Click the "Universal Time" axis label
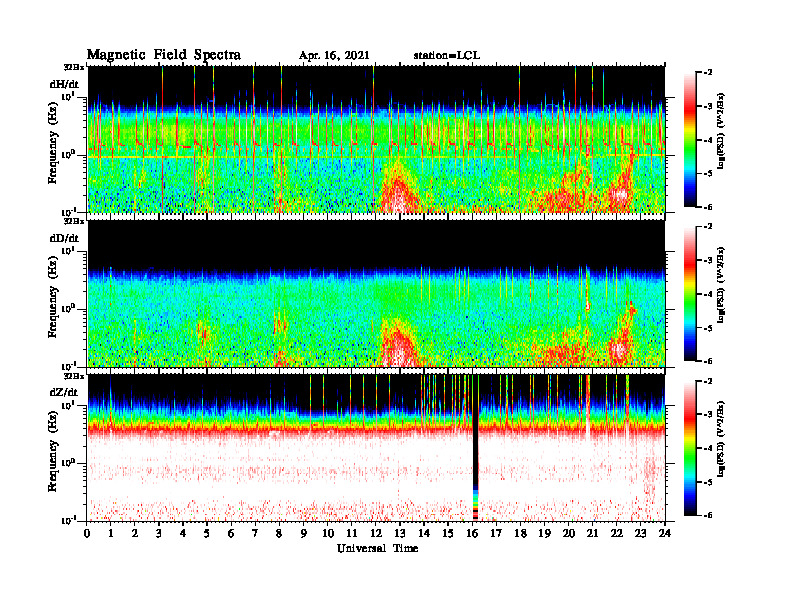792x612 pixels. (x=377, y=548)
